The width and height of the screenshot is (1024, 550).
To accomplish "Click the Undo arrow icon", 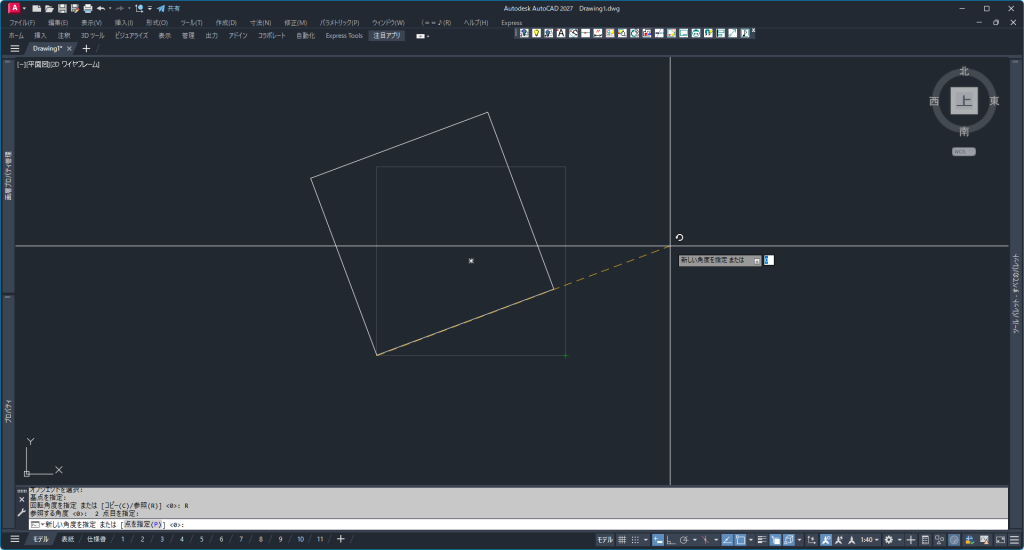I will 101,8.
